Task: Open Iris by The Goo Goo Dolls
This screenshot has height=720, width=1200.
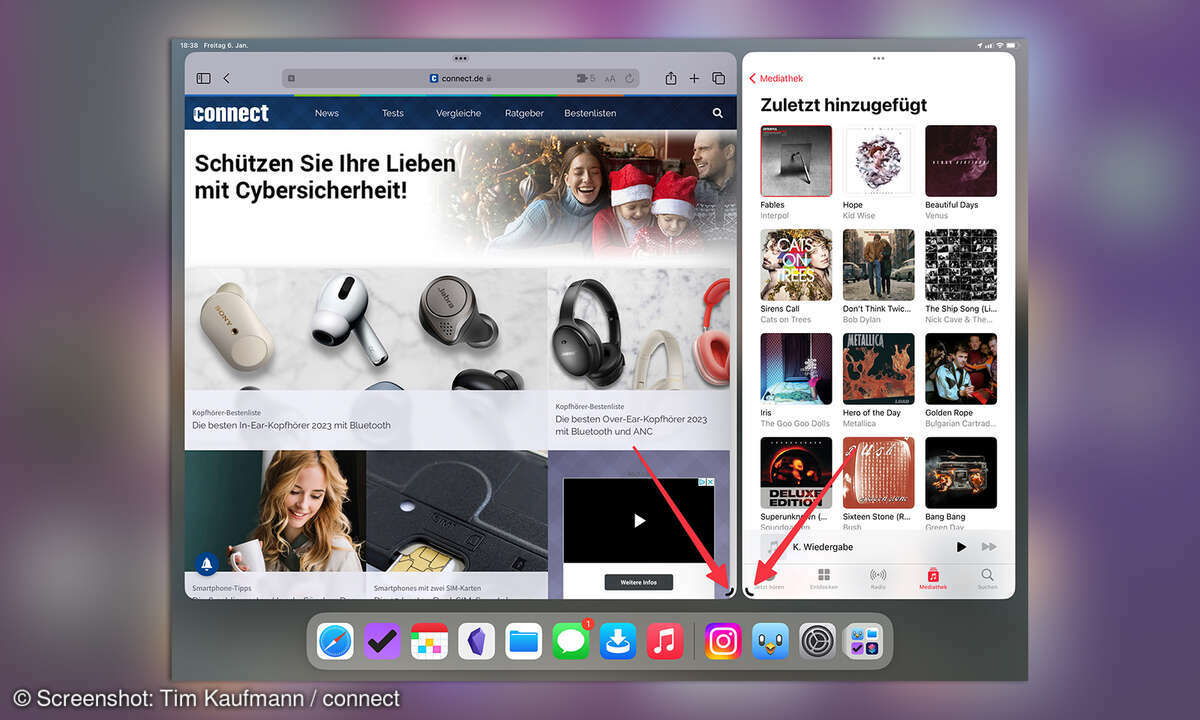Action: (x=796, y=369)
